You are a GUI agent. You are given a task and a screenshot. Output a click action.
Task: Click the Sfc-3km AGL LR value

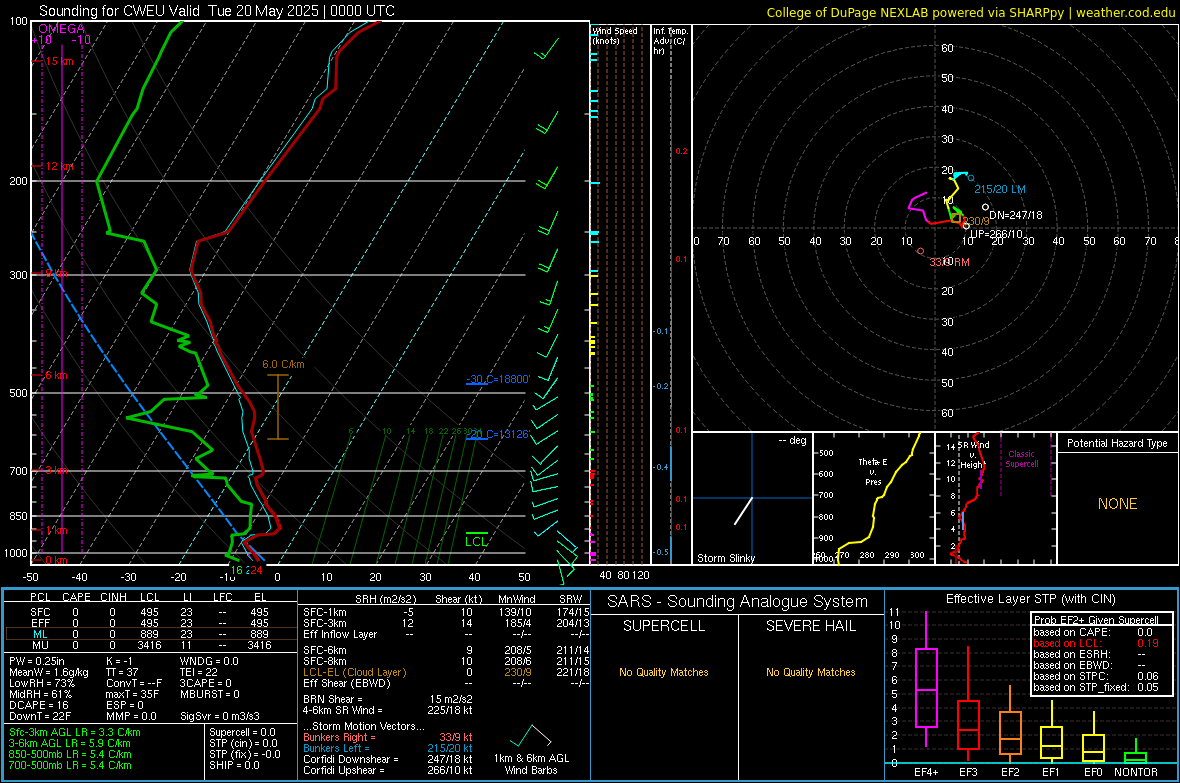(75, 732)
